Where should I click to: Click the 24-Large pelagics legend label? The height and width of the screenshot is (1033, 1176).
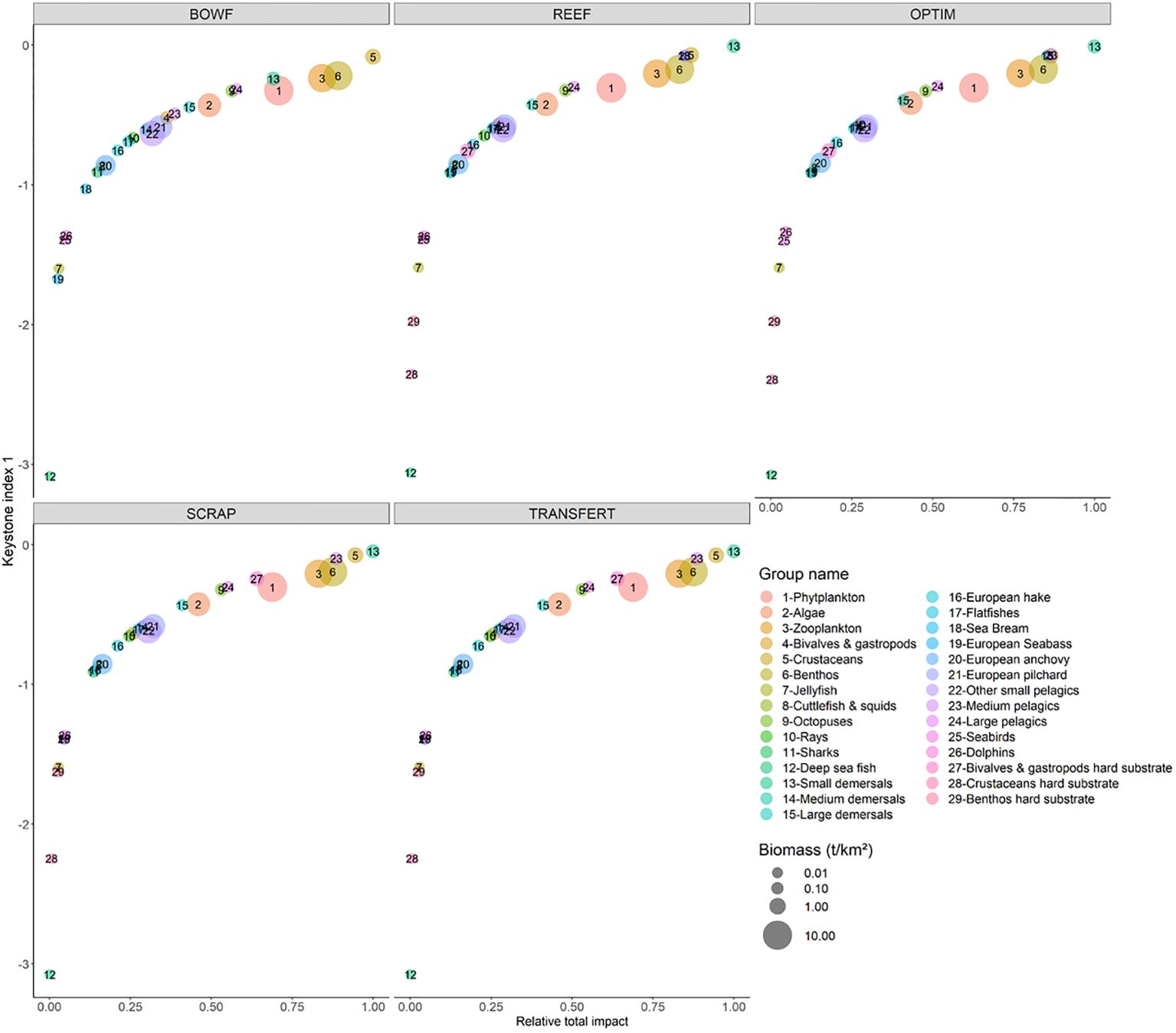coord(997,721)
